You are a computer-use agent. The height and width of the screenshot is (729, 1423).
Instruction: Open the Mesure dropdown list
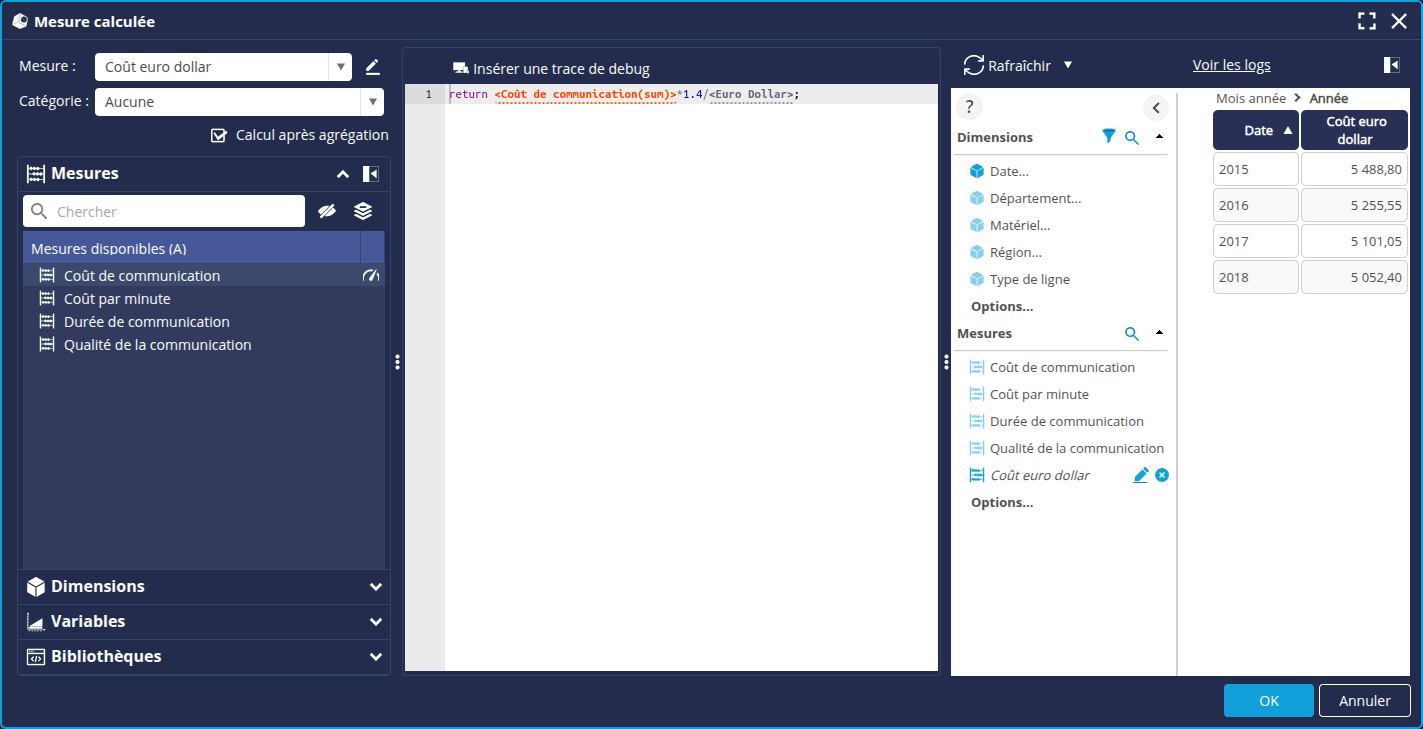340,67
